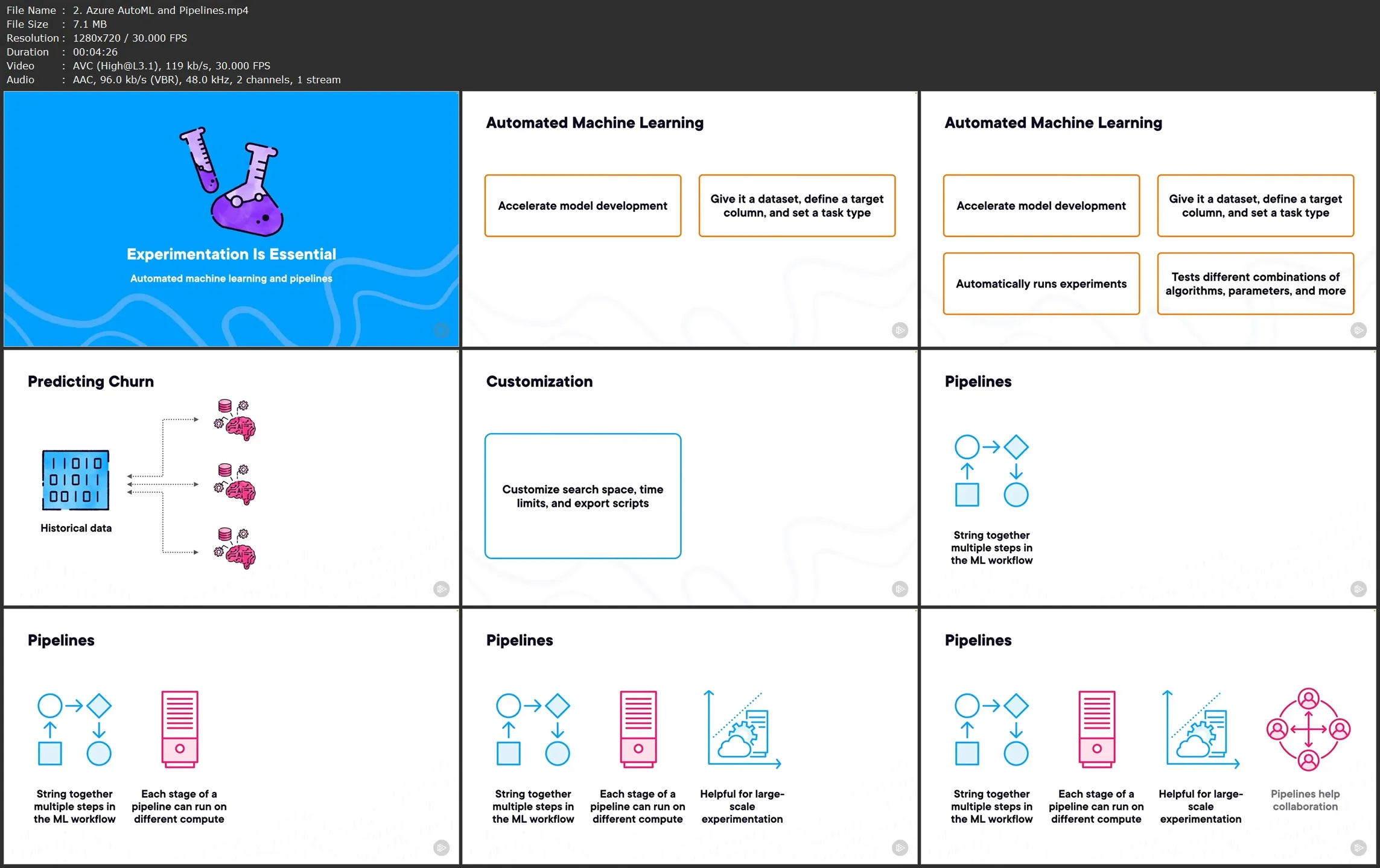Open the Experimentation Is Essential title thumbnail
The height and width of the screenshot is (868, 1380).
(x=231, y=219)
